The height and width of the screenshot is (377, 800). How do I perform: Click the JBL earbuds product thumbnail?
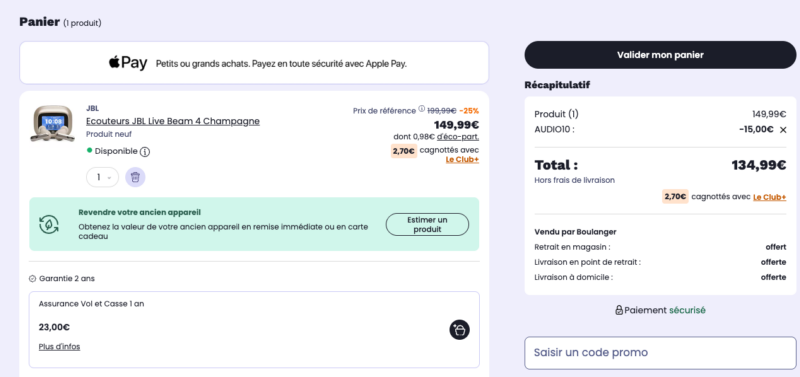coord(53,123)
